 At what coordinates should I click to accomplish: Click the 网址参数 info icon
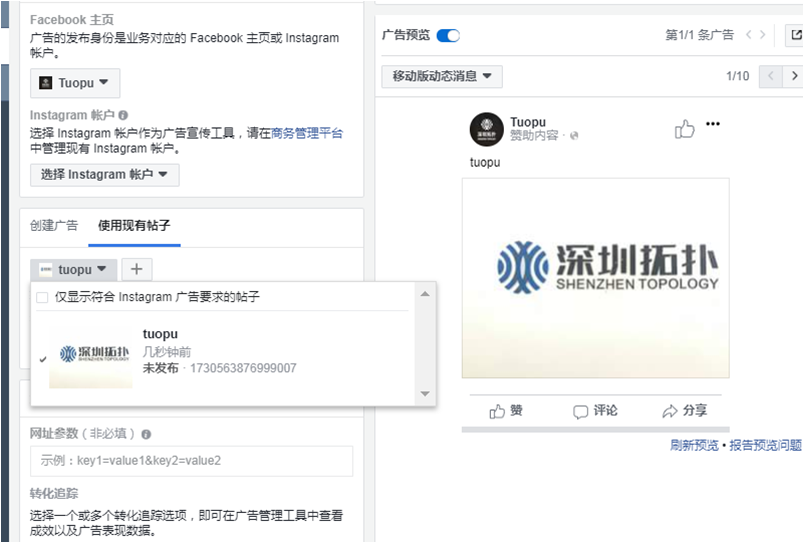pos(146,434)
